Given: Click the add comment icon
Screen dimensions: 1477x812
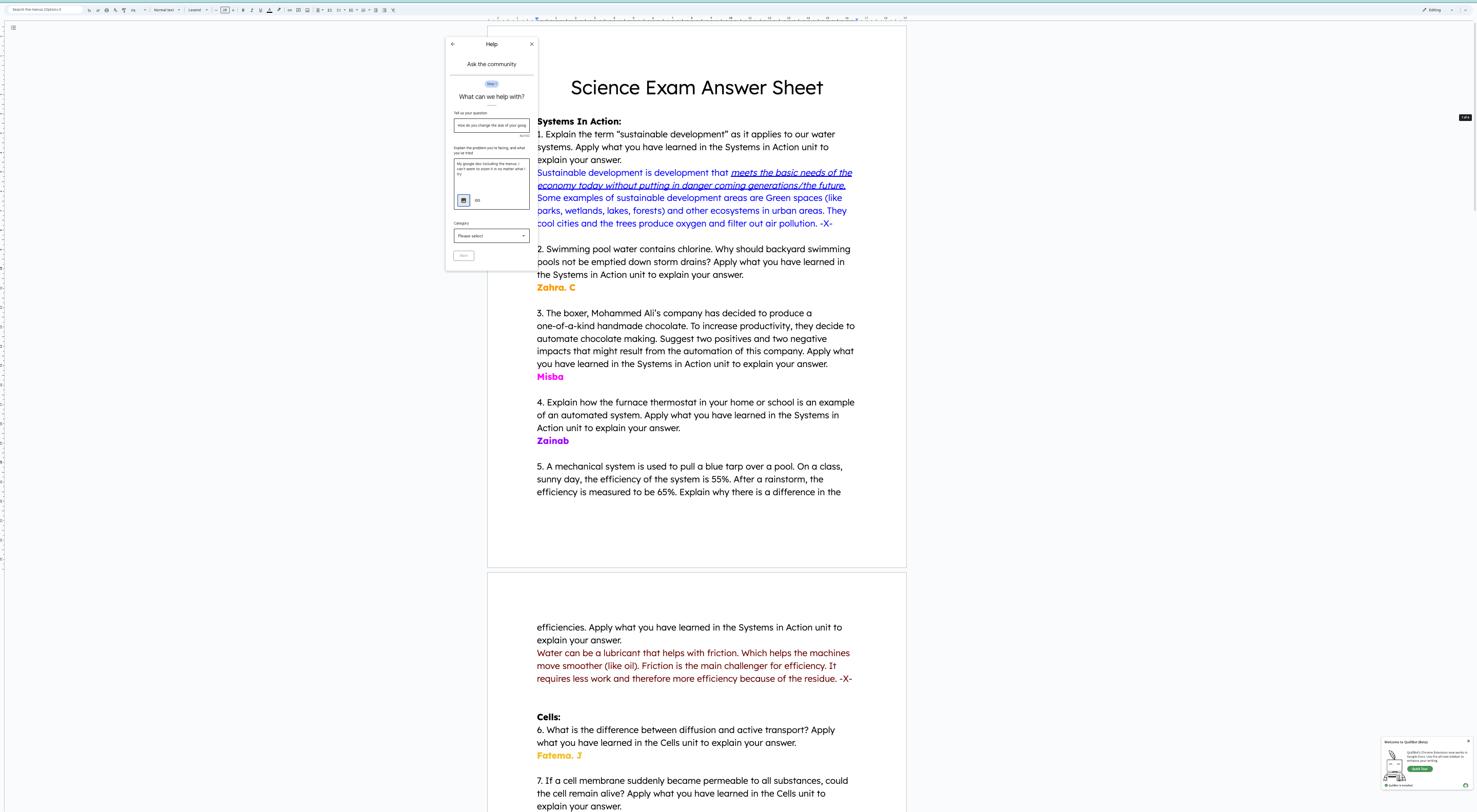Looking at the screenshot, I should [298, 10].
